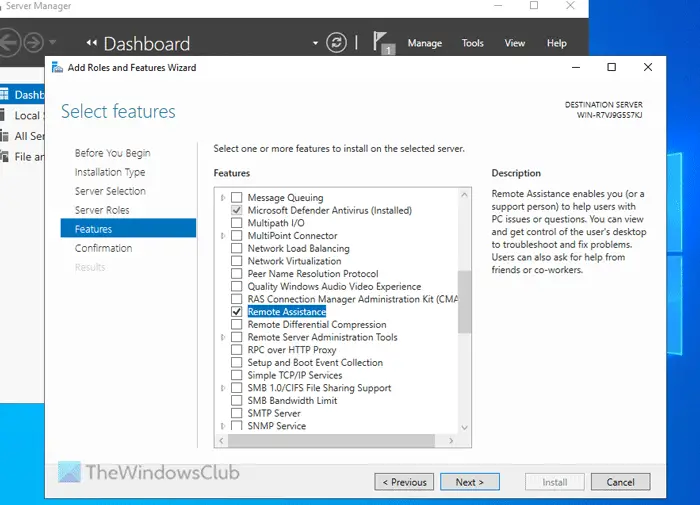
Task: Uncheck the Remote Assistance checkbox
Action: pyautogui.click(x=237, y=312)
